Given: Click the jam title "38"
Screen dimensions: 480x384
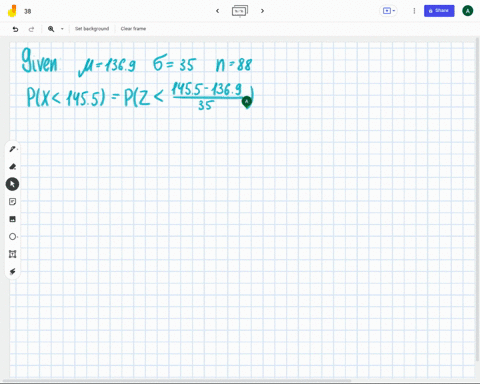Looking at the screenshot, I should [28, 11].
